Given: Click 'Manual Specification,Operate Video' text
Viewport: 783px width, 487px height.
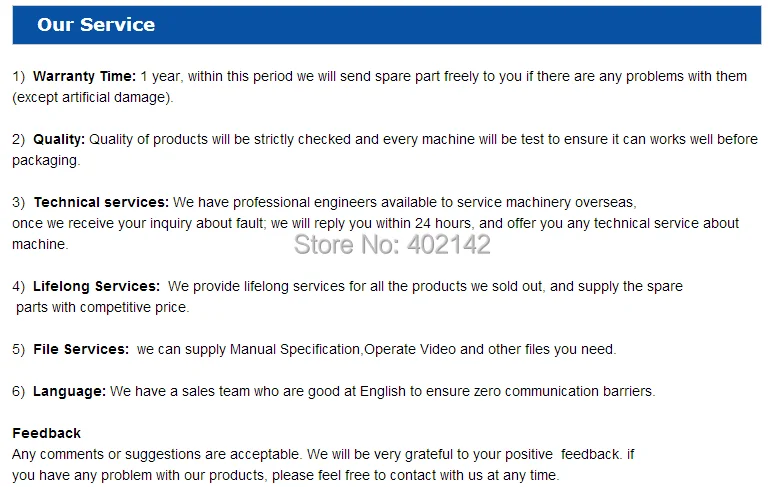Looking at the screenshot, I should point(343,349).
